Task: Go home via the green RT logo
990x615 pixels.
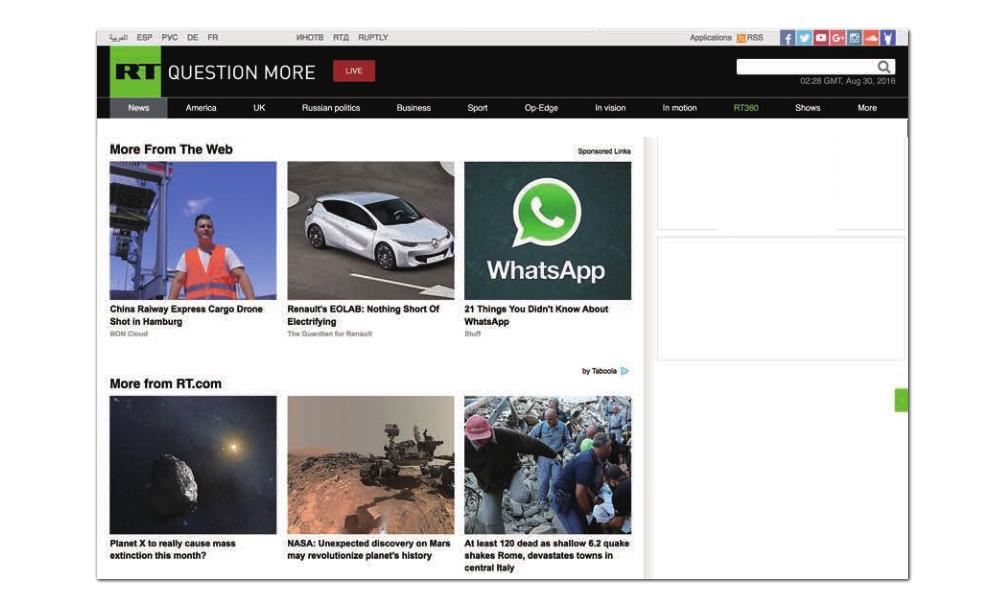Action: point(135,71)
